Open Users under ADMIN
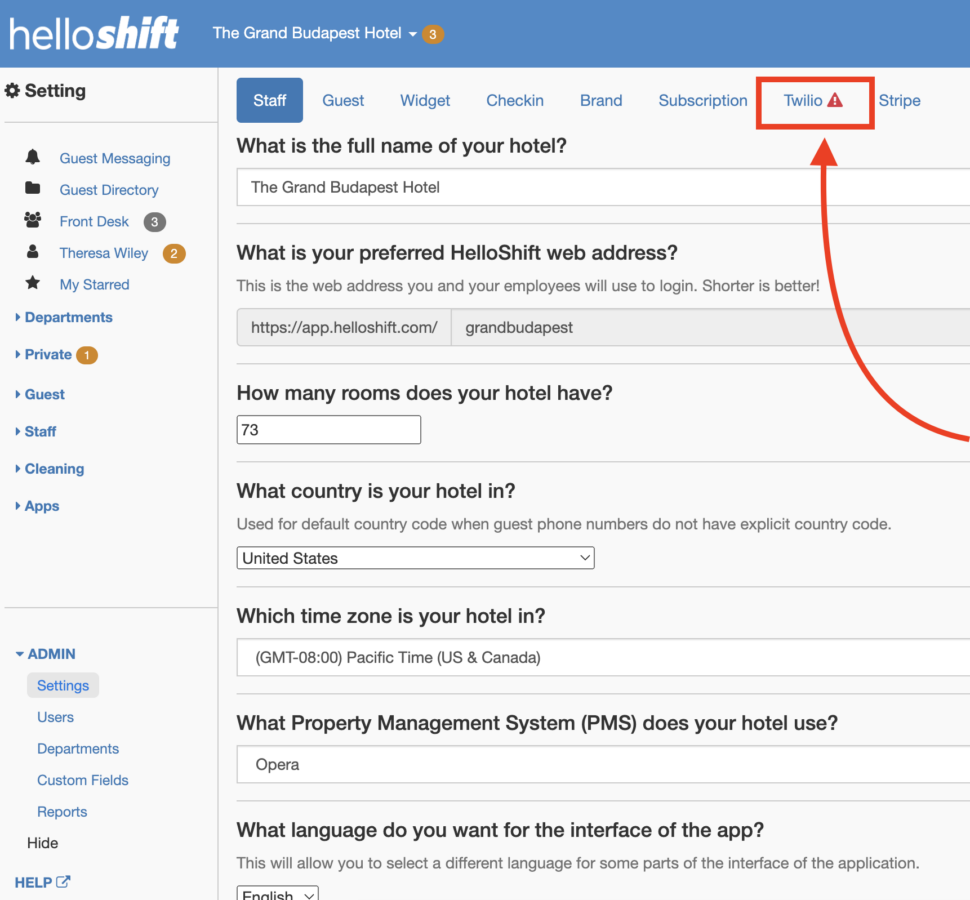 [x=56, y=717]
